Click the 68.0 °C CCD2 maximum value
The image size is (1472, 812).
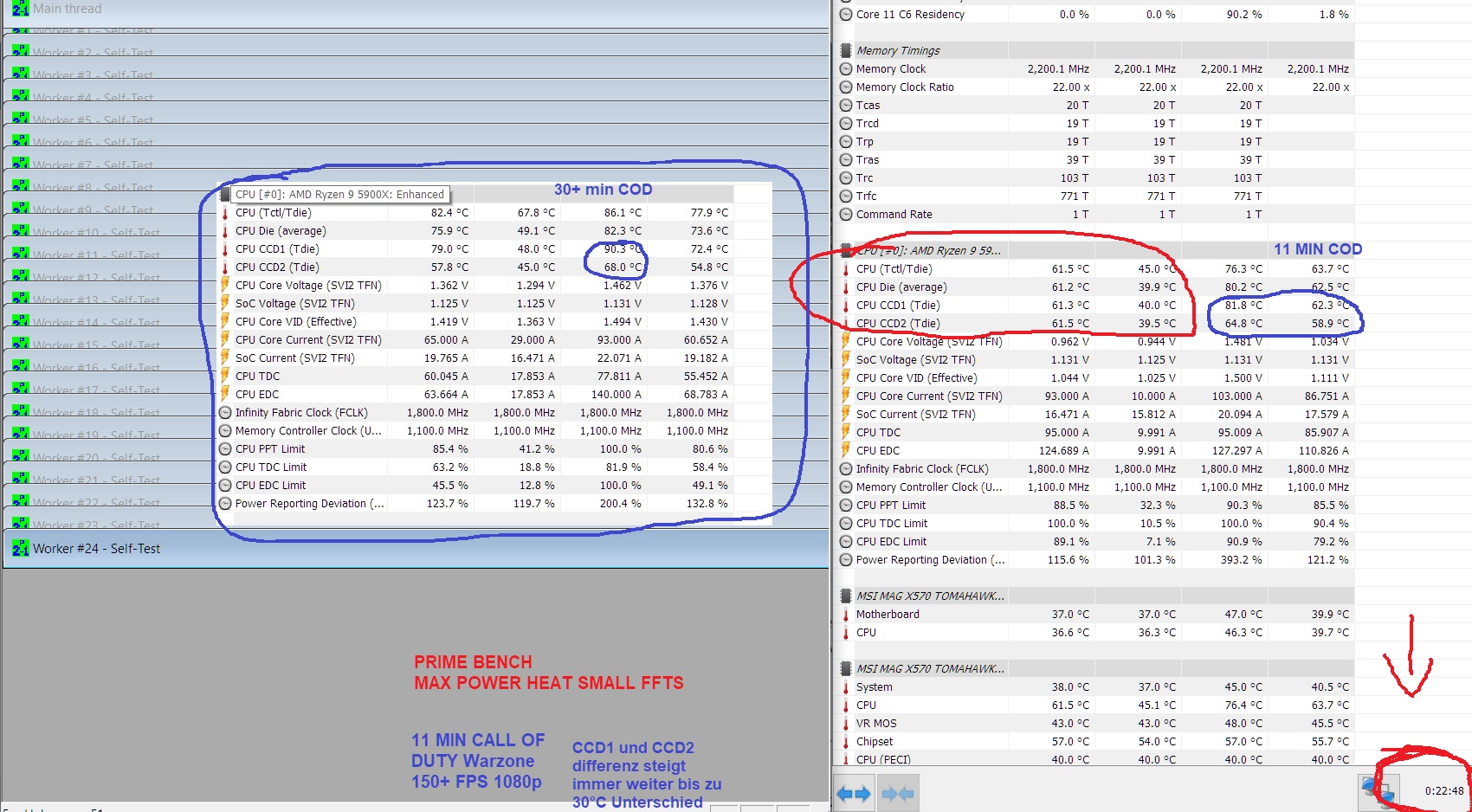pos(623,267)
